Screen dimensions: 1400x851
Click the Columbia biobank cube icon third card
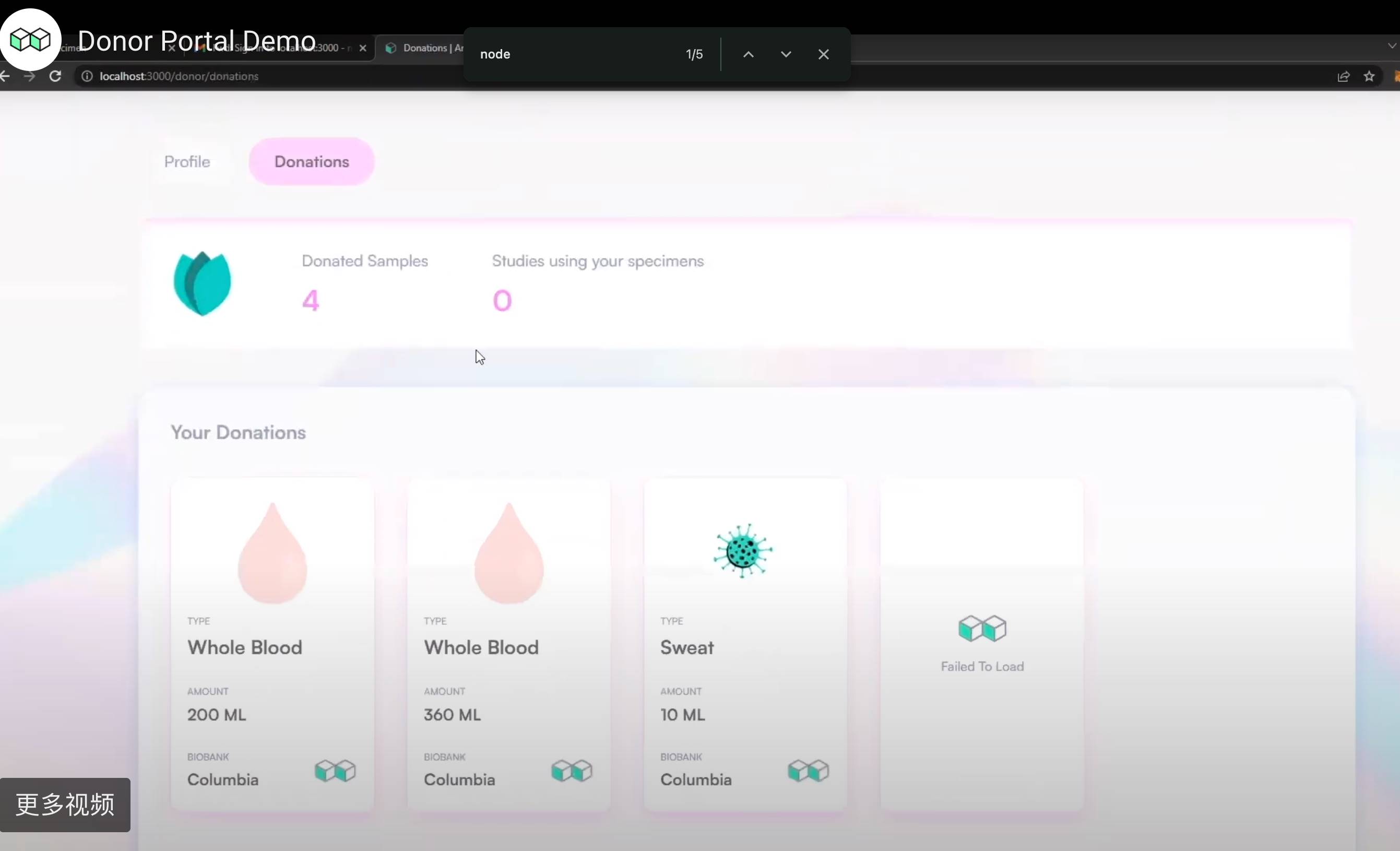pyautogui.click(x=808, y=771)
